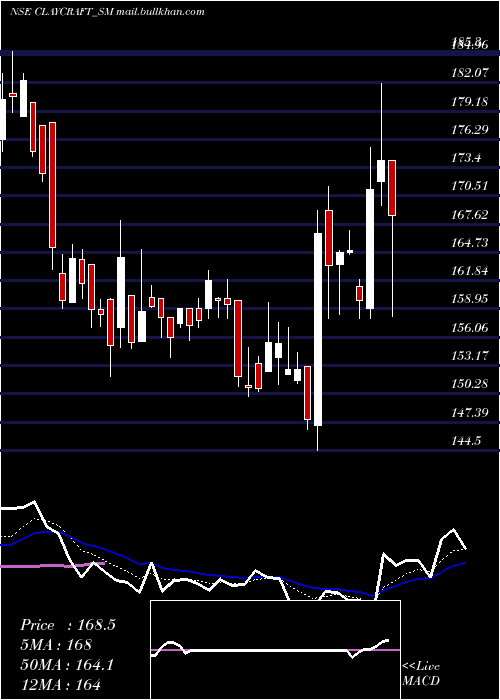Click the 161.84 price axis label
Image resolution: width=500 pixels, height=700 pixels.
click(470, 271)
